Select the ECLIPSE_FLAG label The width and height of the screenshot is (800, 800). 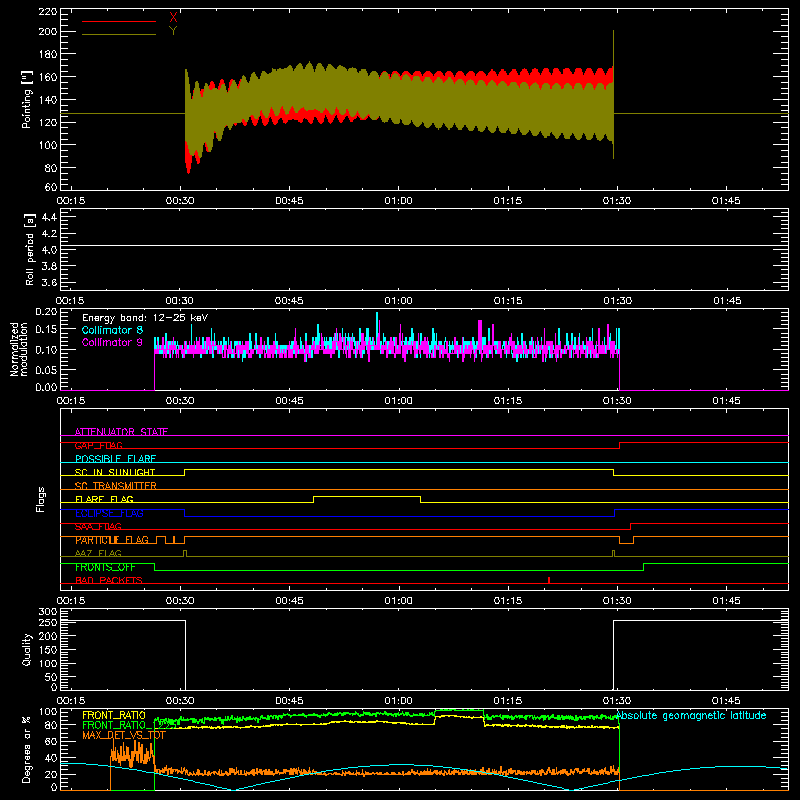109,513
